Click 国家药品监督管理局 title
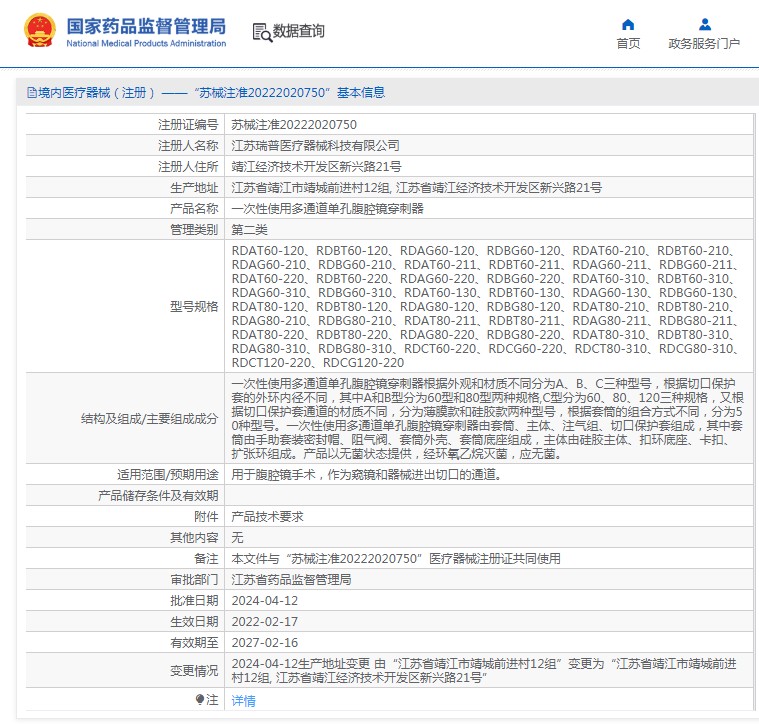The height and width of the screenshot is (724, 759). (146, 26)
